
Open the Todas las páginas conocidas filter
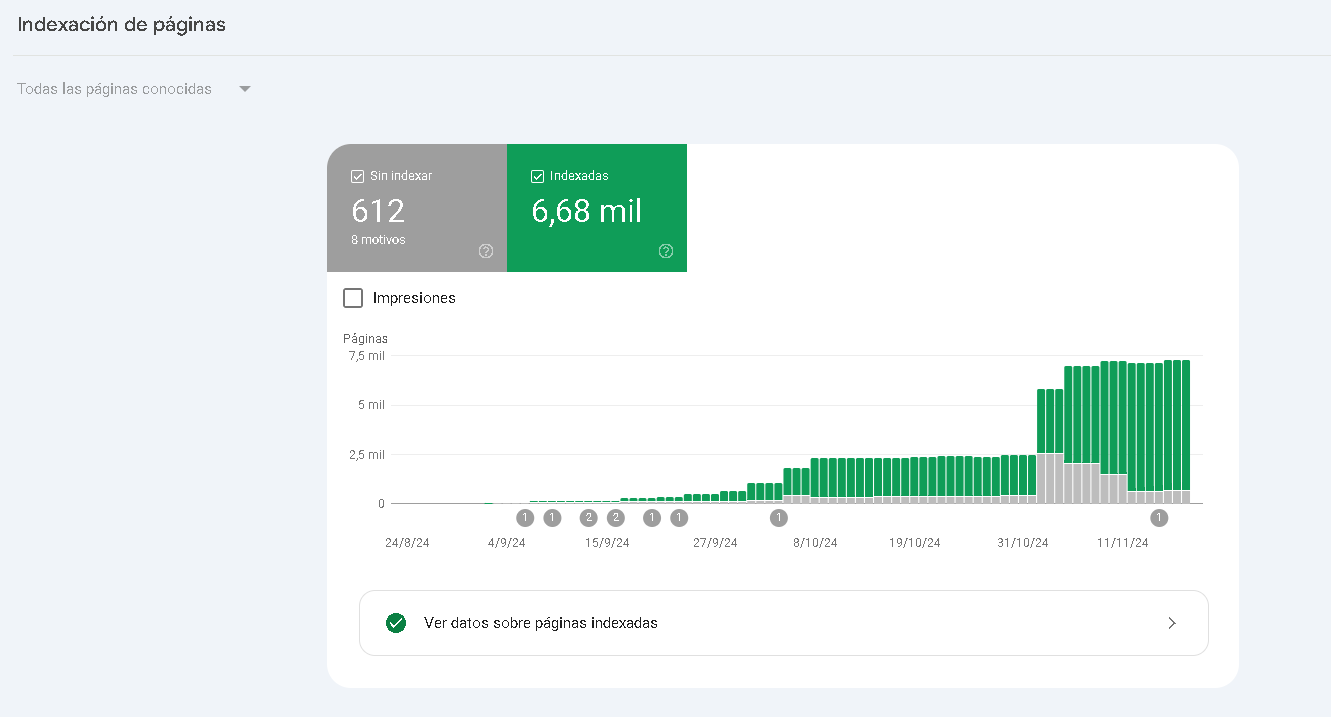point(115,89)
